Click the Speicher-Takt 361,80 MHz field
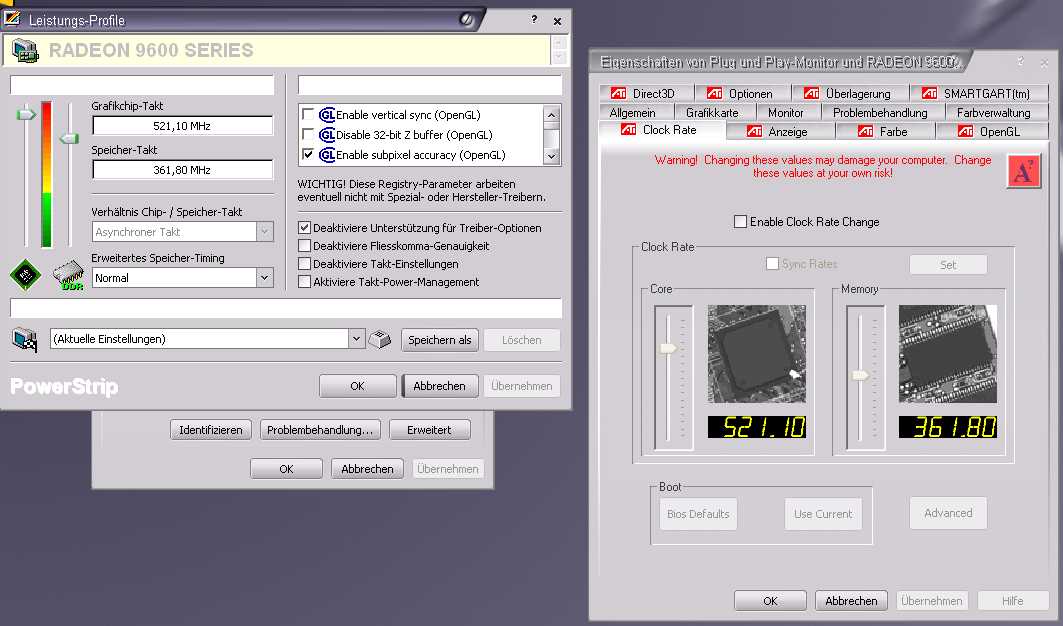Screen dimensions: 1063x626 (x=182, y=170)
